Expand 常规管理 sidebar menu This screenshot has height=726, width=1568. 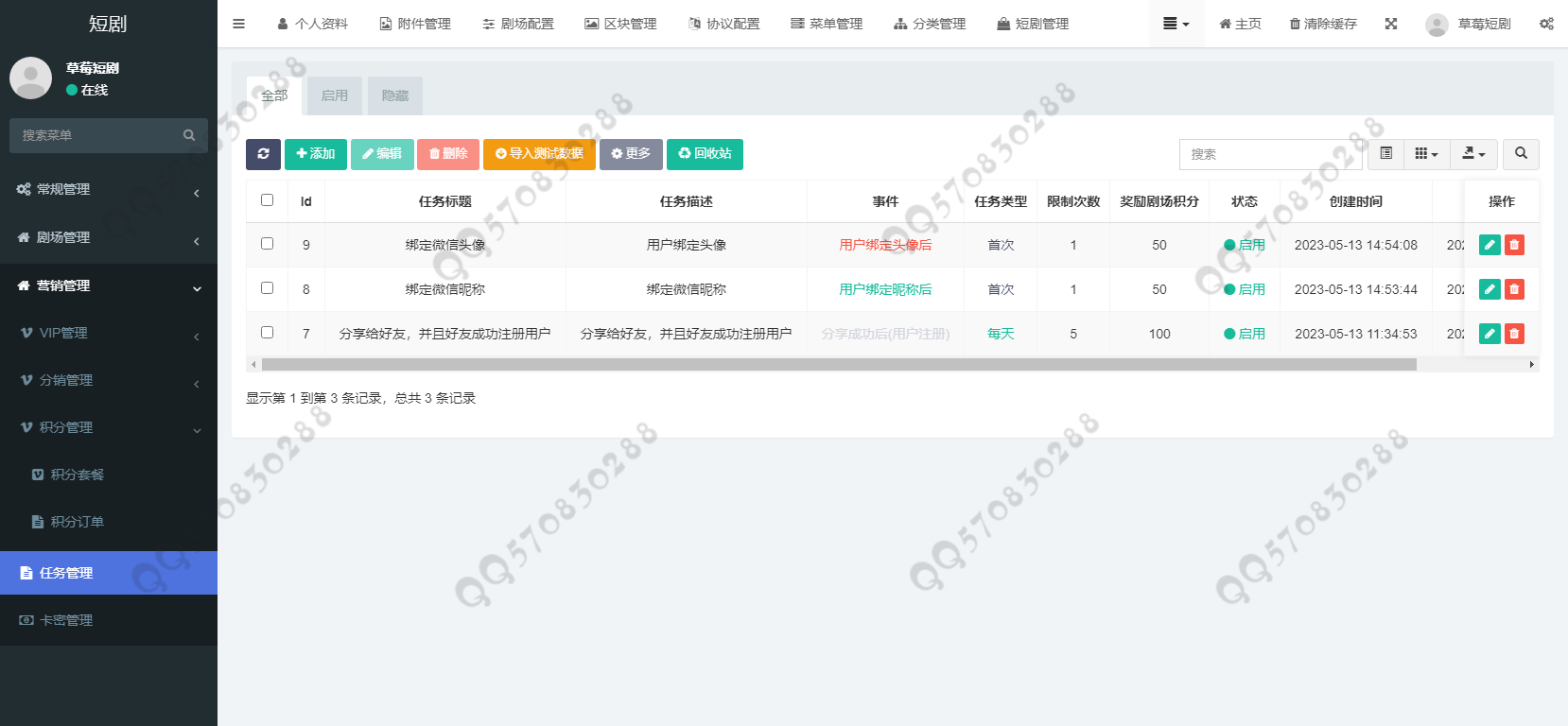tap(109, 189)
